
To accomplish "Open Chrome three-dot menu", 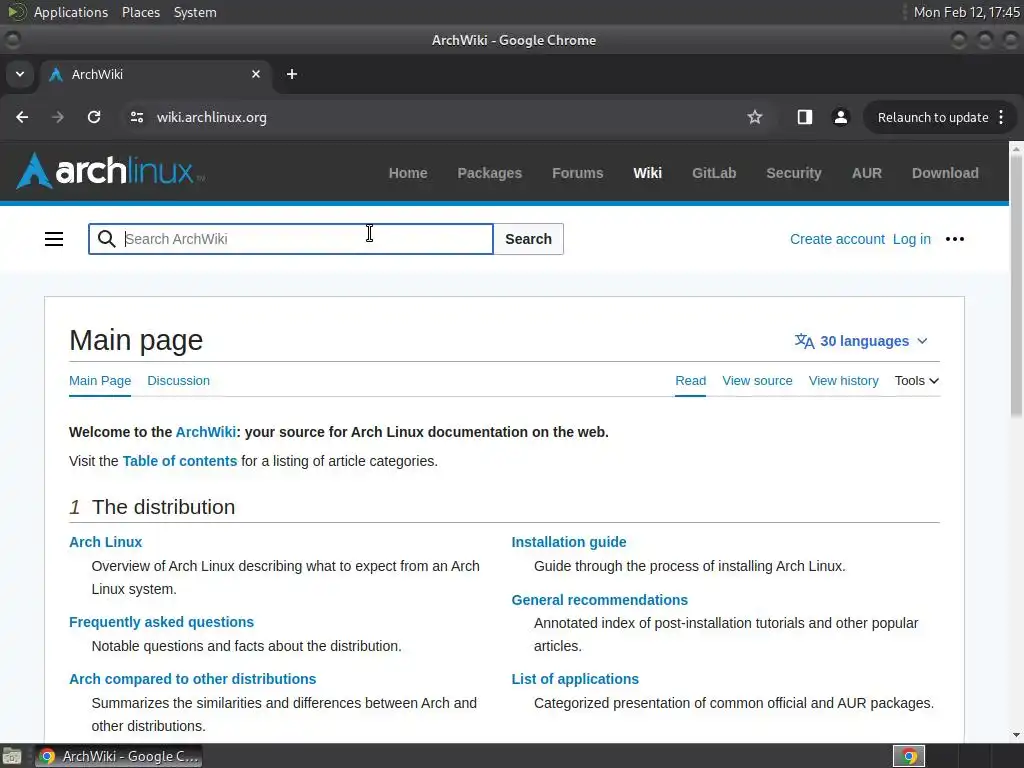I will (1001, 117).
